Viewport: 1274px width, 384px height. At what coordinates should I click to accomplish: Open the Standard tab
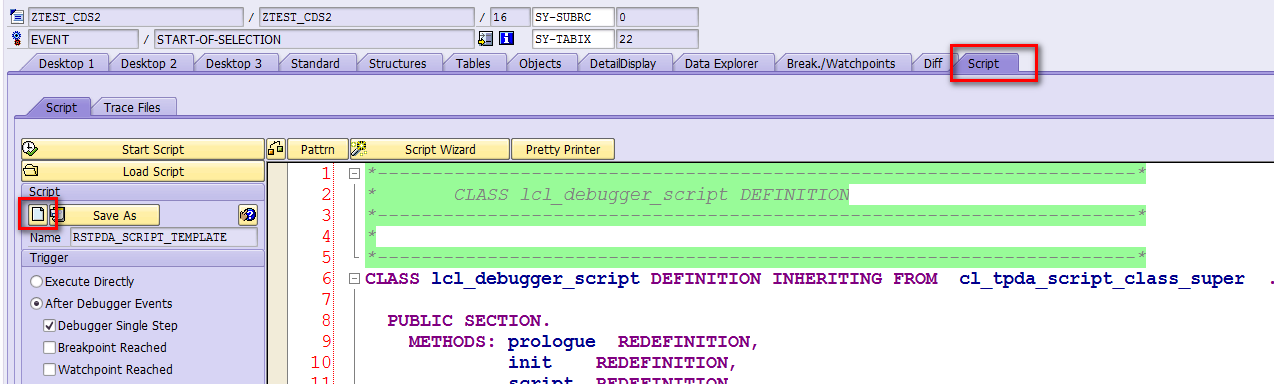[315, 63]
